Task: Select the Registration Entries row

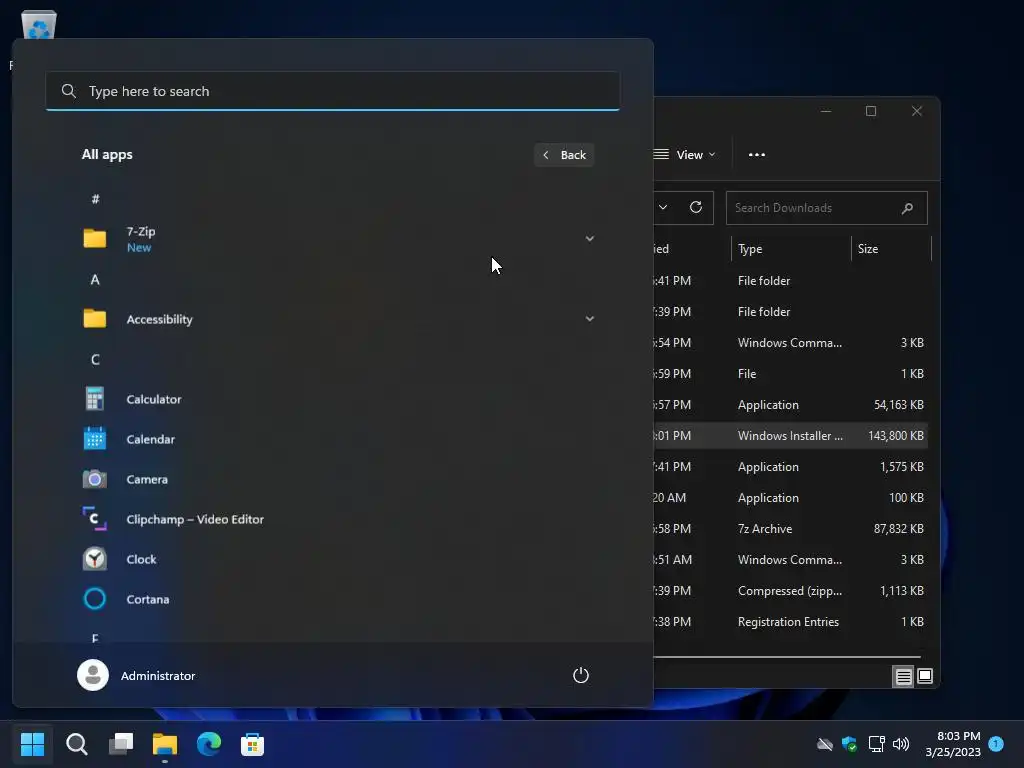Action: [x=790, y=622]
